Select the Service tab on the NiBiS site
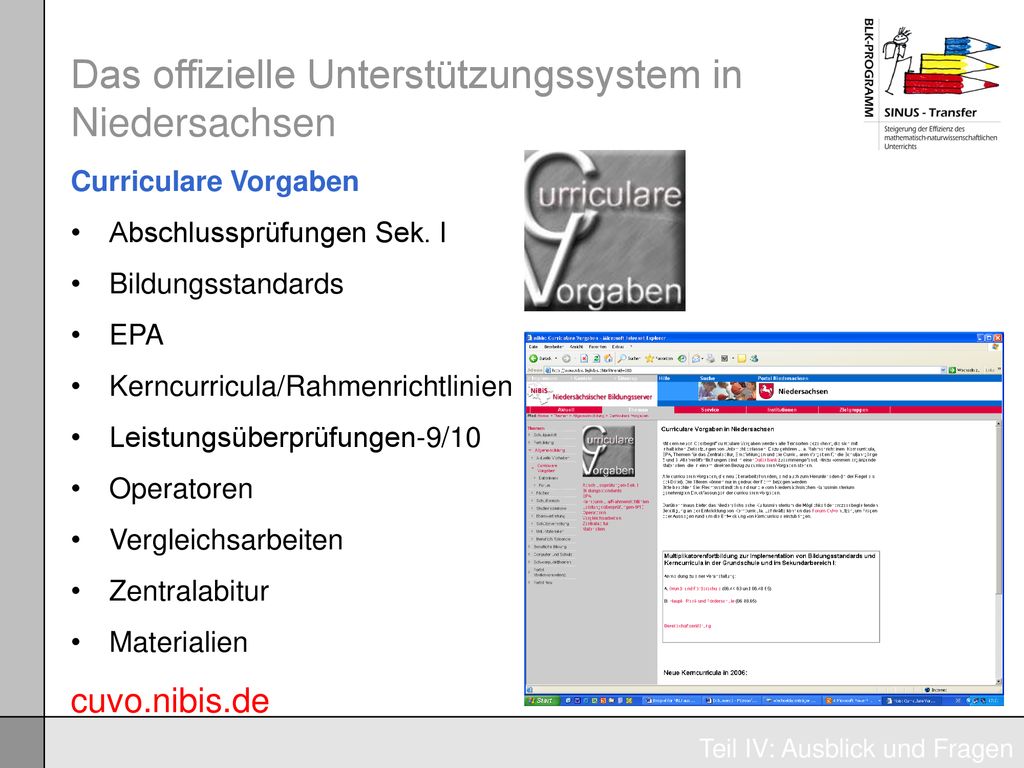Screen dimensions: 1024x768 click(x=710, y=410)
